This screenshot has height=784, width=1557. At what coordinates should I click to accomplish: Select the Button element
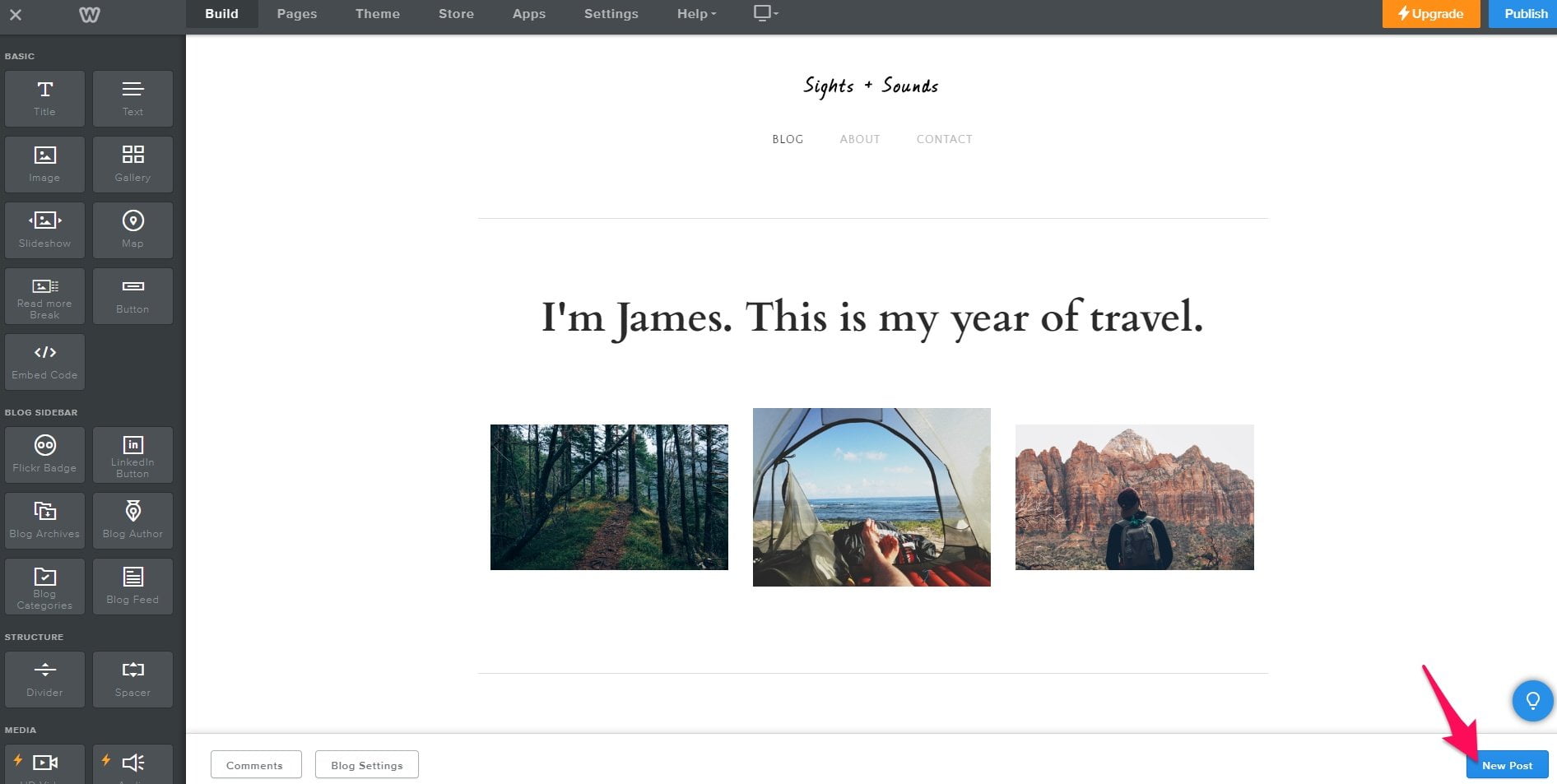(132, 296)
